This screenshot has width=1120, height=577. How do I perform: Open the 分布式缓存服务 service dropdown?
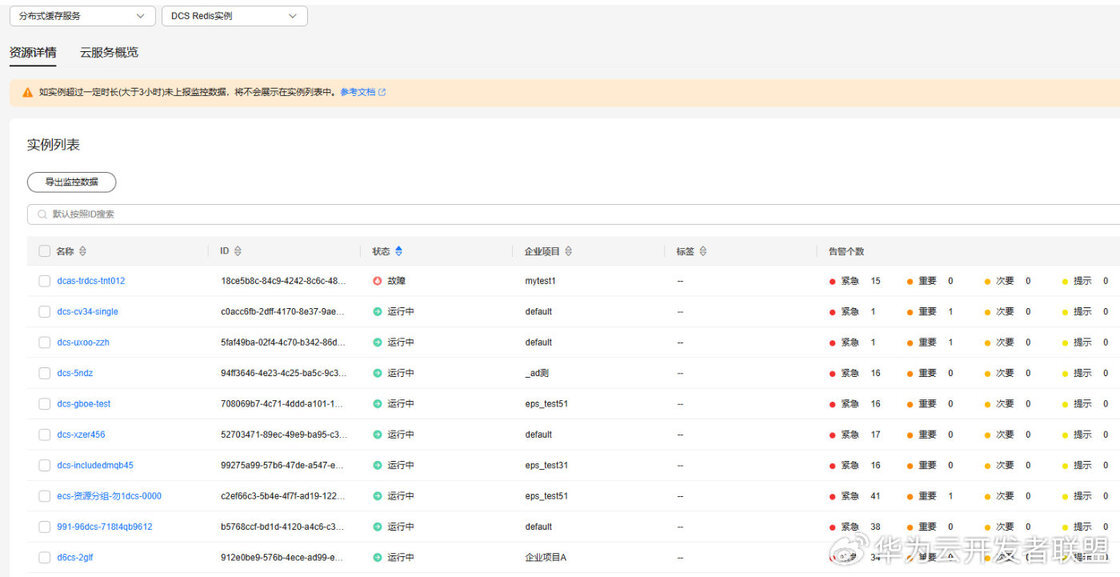coord(82,16)
